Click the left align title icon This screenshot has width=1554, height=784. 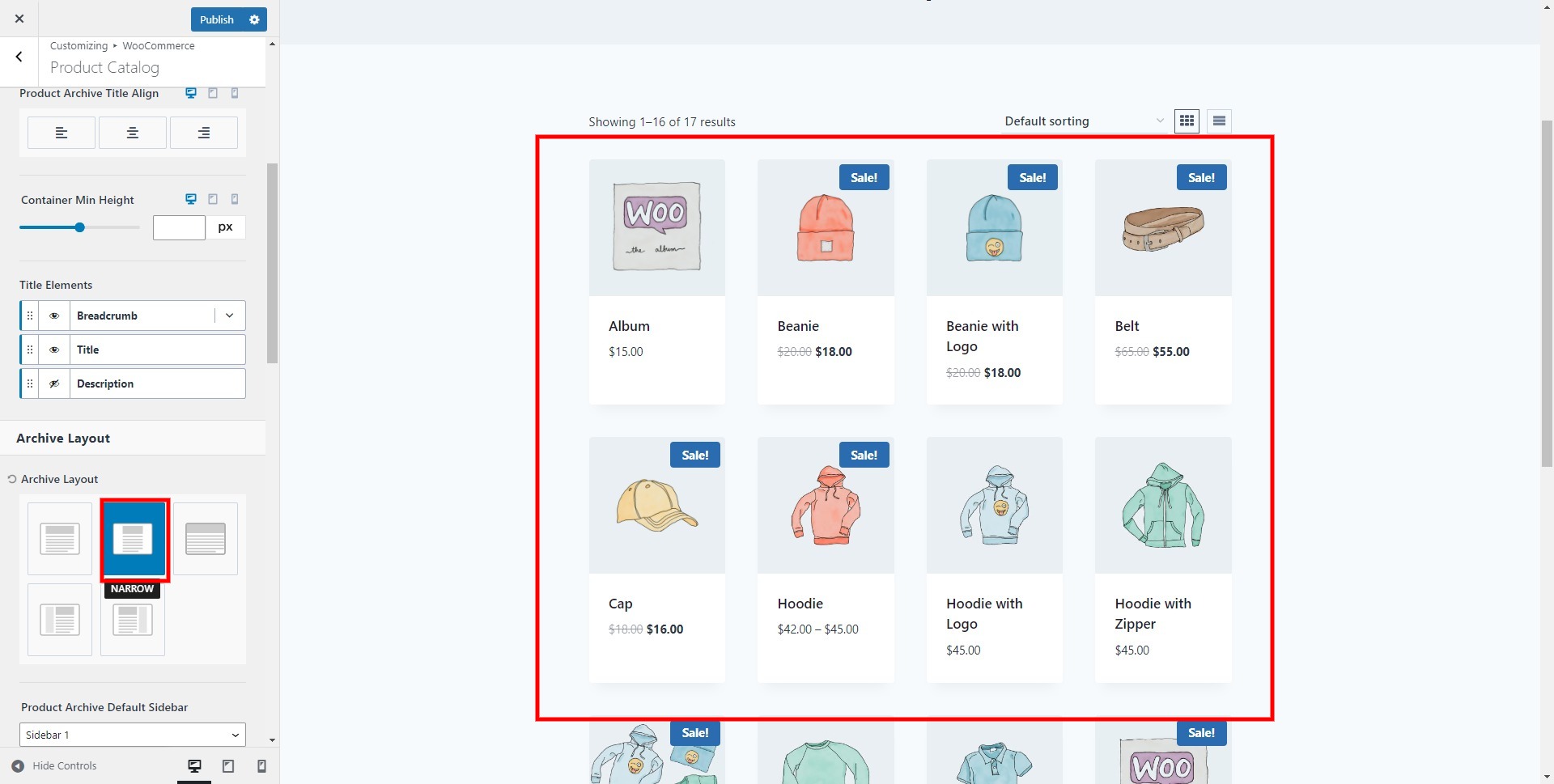pos(62,133)
